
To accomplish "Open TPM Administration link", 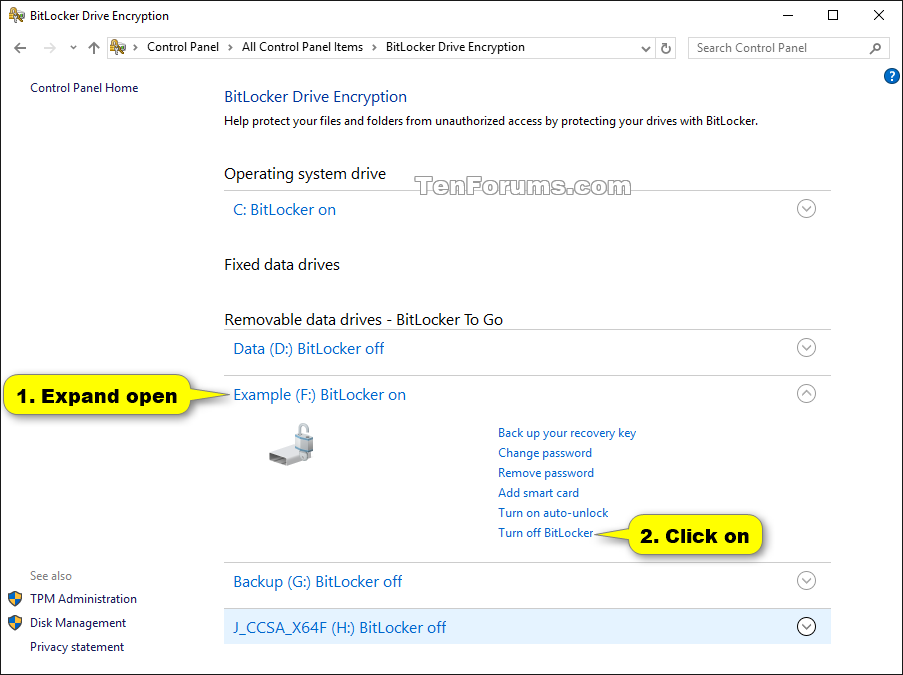I will [x=84, y=599].
